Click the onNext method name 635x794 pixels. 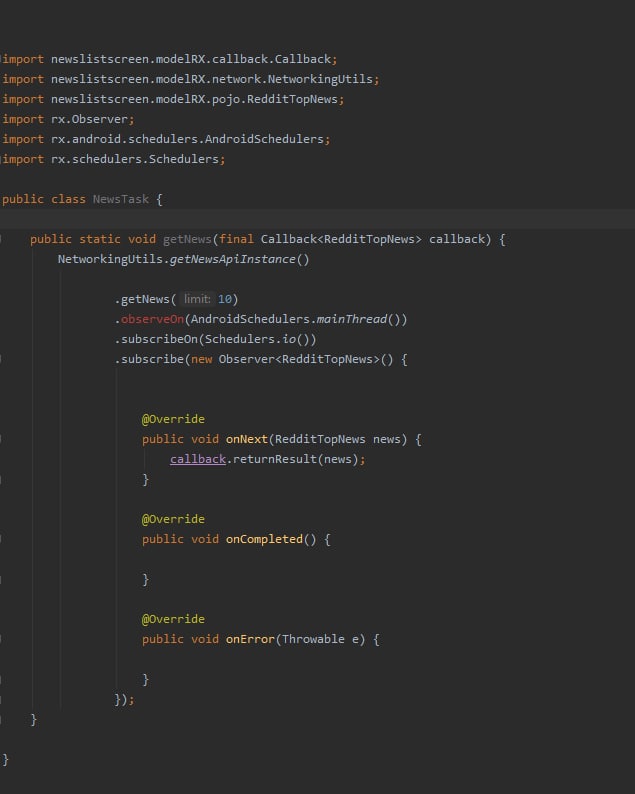click(x=247, y=439)
